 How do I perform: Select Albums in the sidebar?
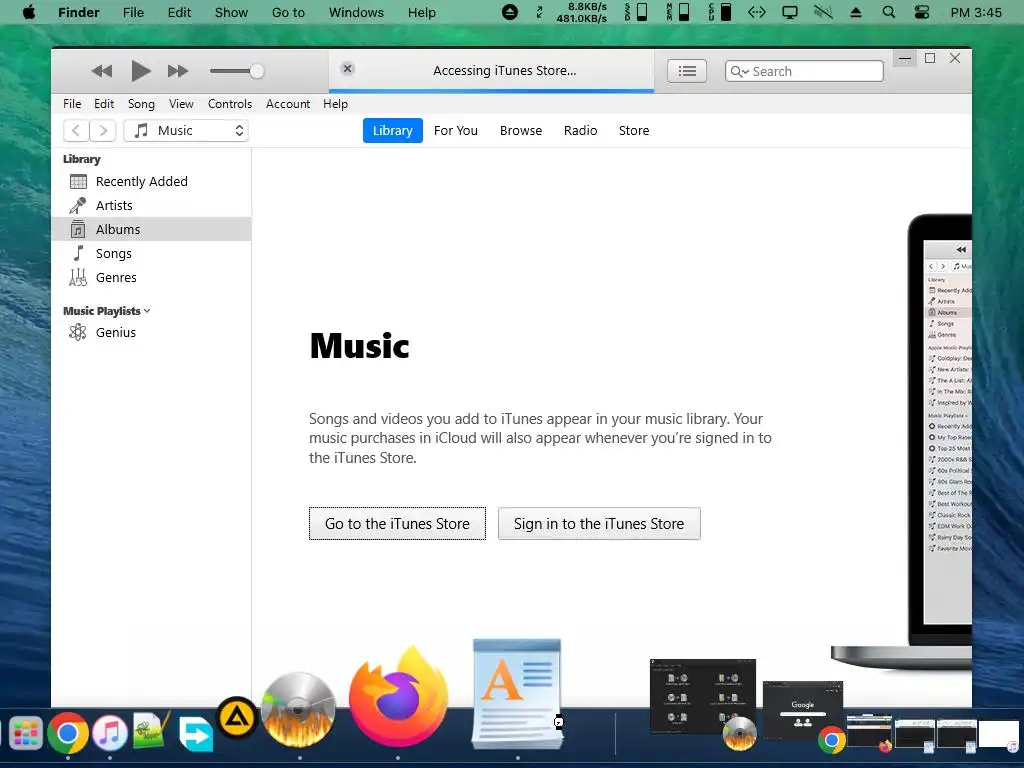click(x=151, y=229)
